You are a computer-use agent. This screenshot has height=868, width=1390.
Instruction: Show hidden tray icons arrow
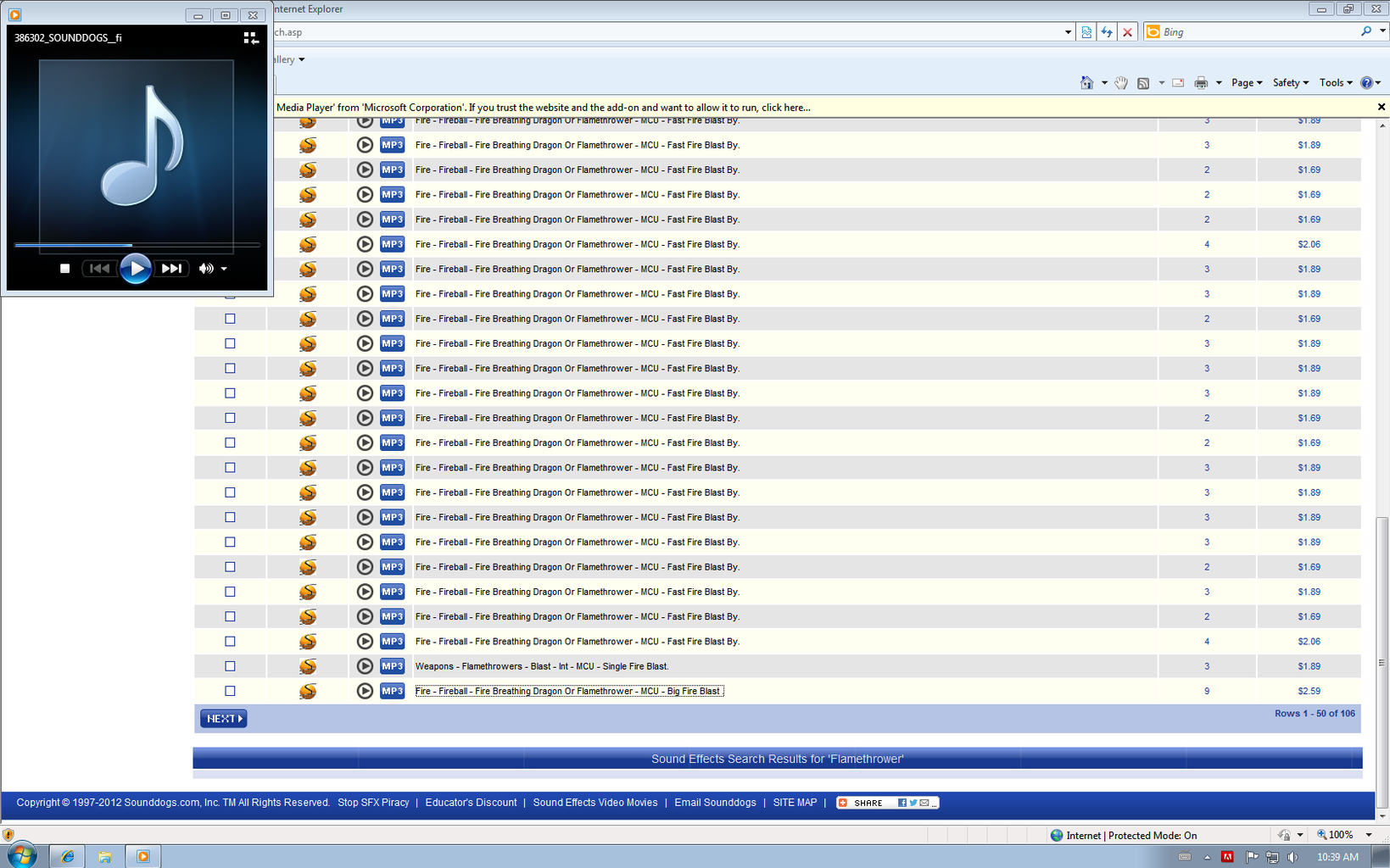1207,857
